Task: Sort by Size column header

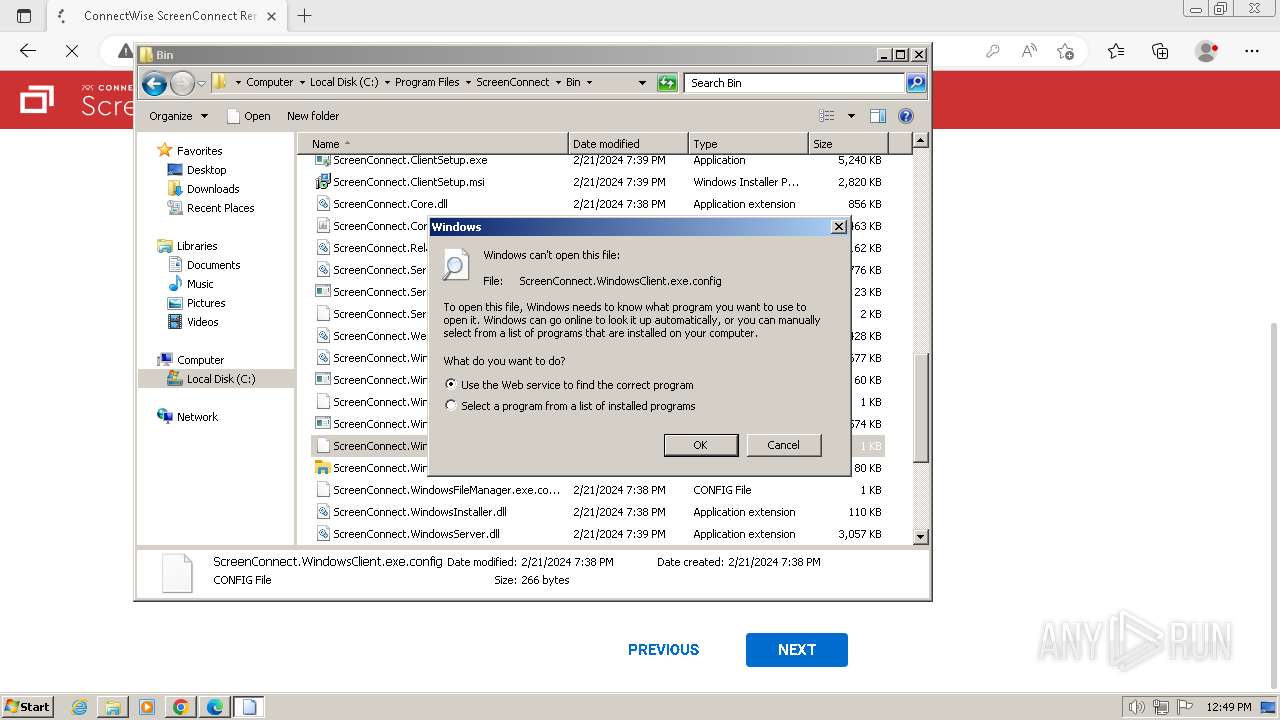Action: [x=848, y=144]
